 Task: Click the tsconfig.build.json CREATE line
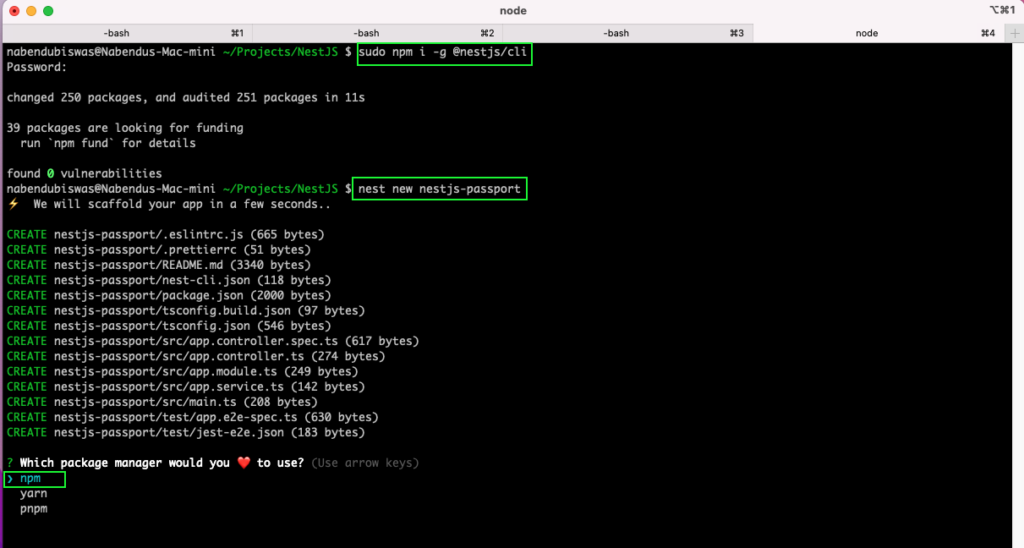pos(185,311)
